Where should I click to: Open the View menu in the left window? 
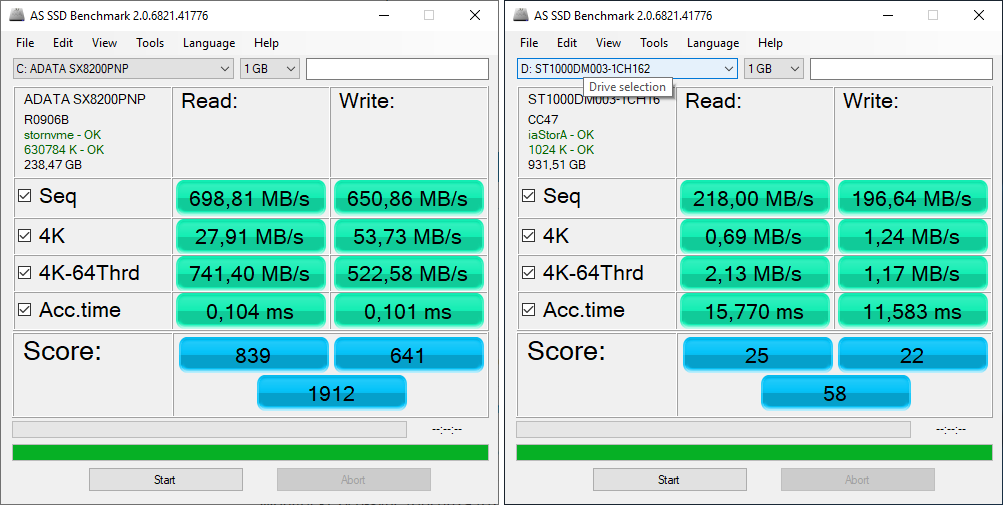[x=104, y=43]
